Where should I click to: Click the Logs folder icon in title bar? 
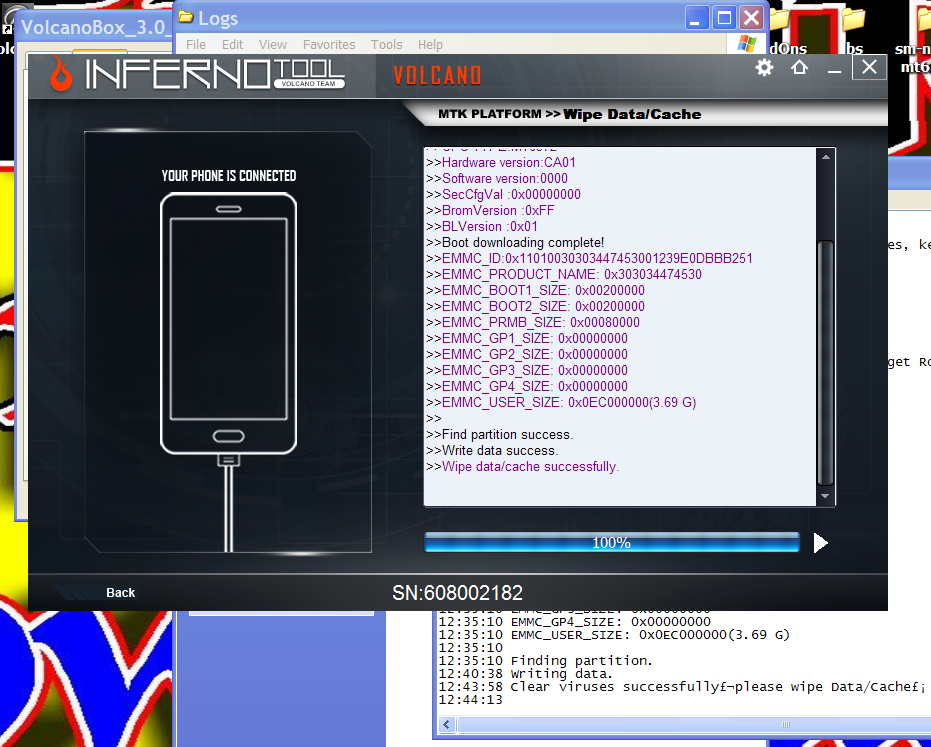click(186, 17)
